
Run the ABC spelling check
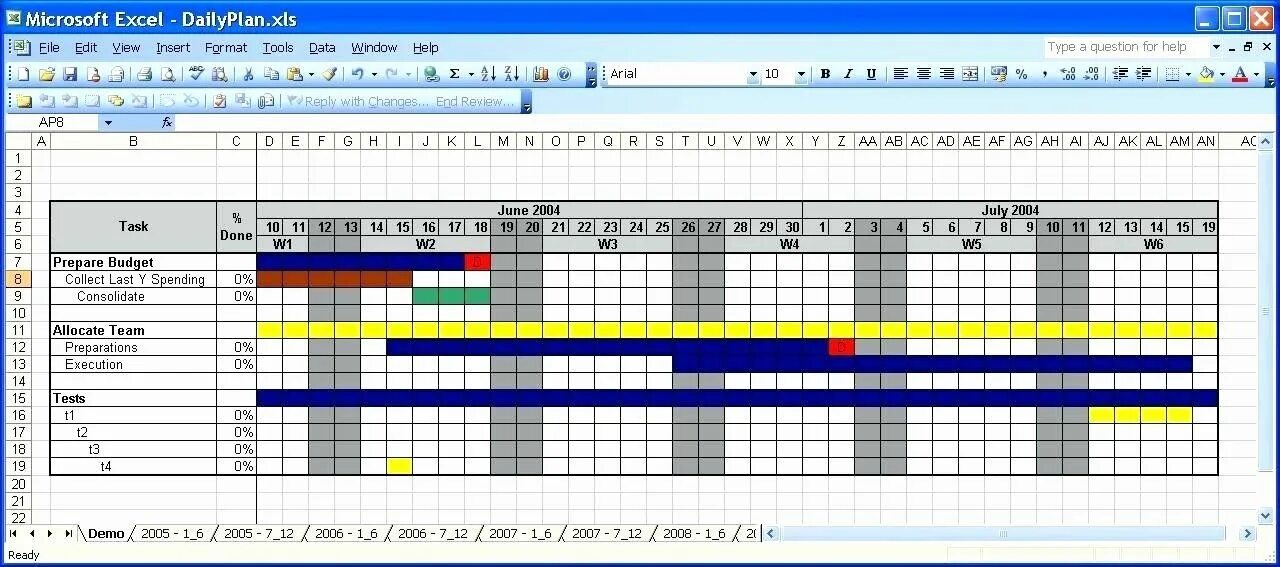point(196,74)
